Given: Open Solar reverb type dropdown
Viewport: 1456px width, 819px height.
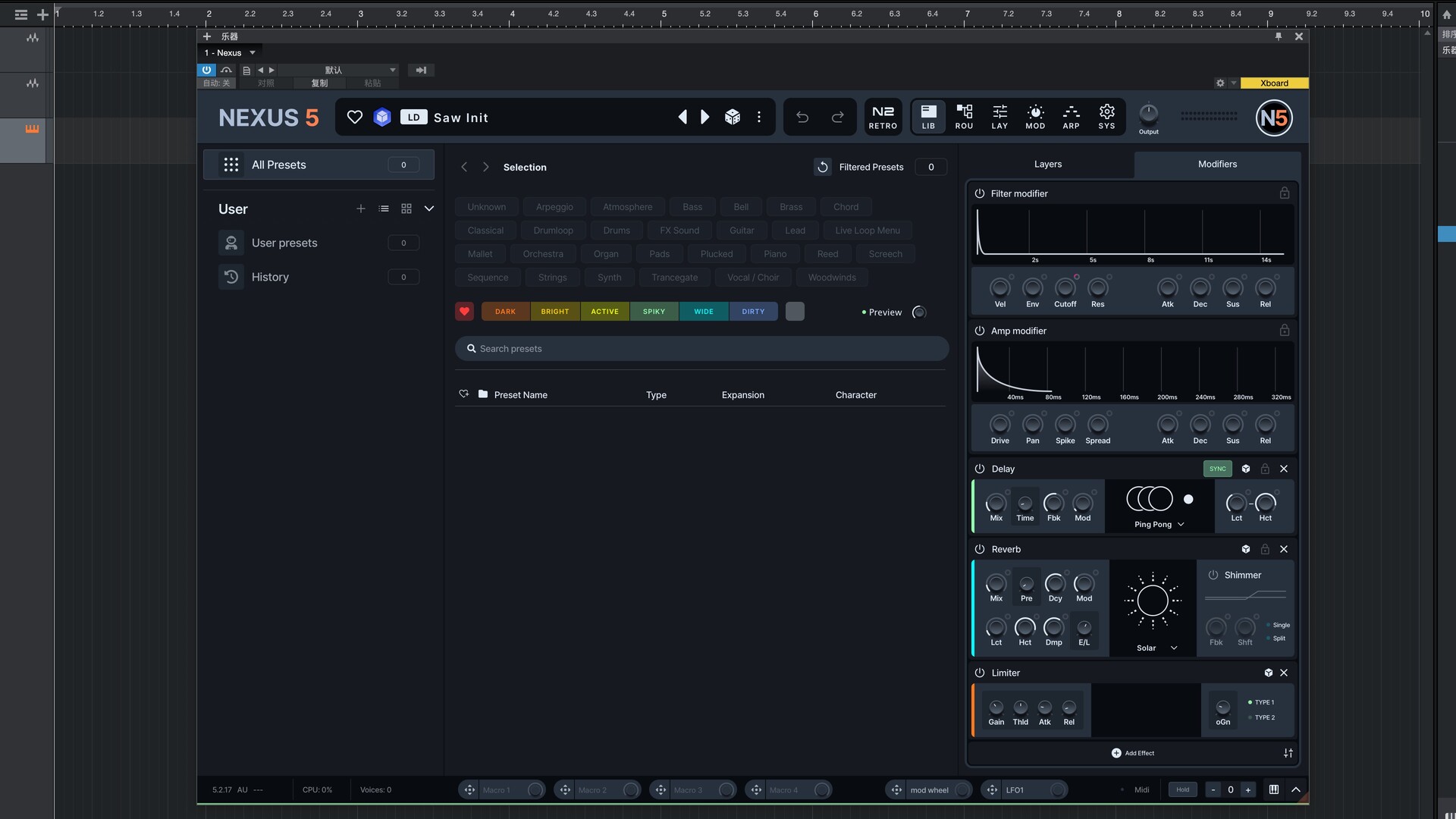Looking at the screenshot, I should pos(1157,648).
